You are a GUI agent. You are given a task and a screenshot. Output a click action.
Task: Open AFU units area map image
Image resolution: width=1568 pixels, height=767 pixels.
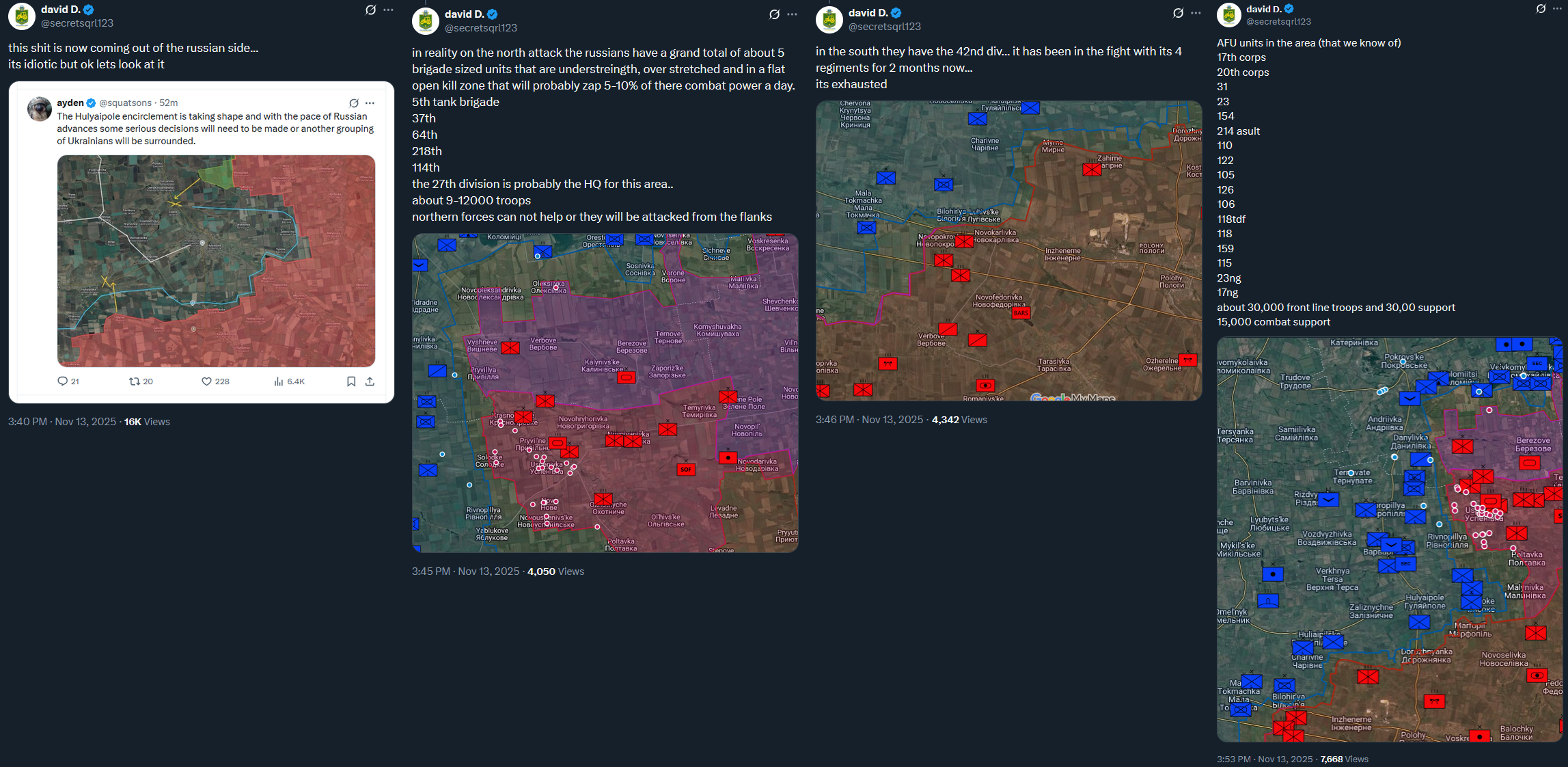tap(1389, 539)
